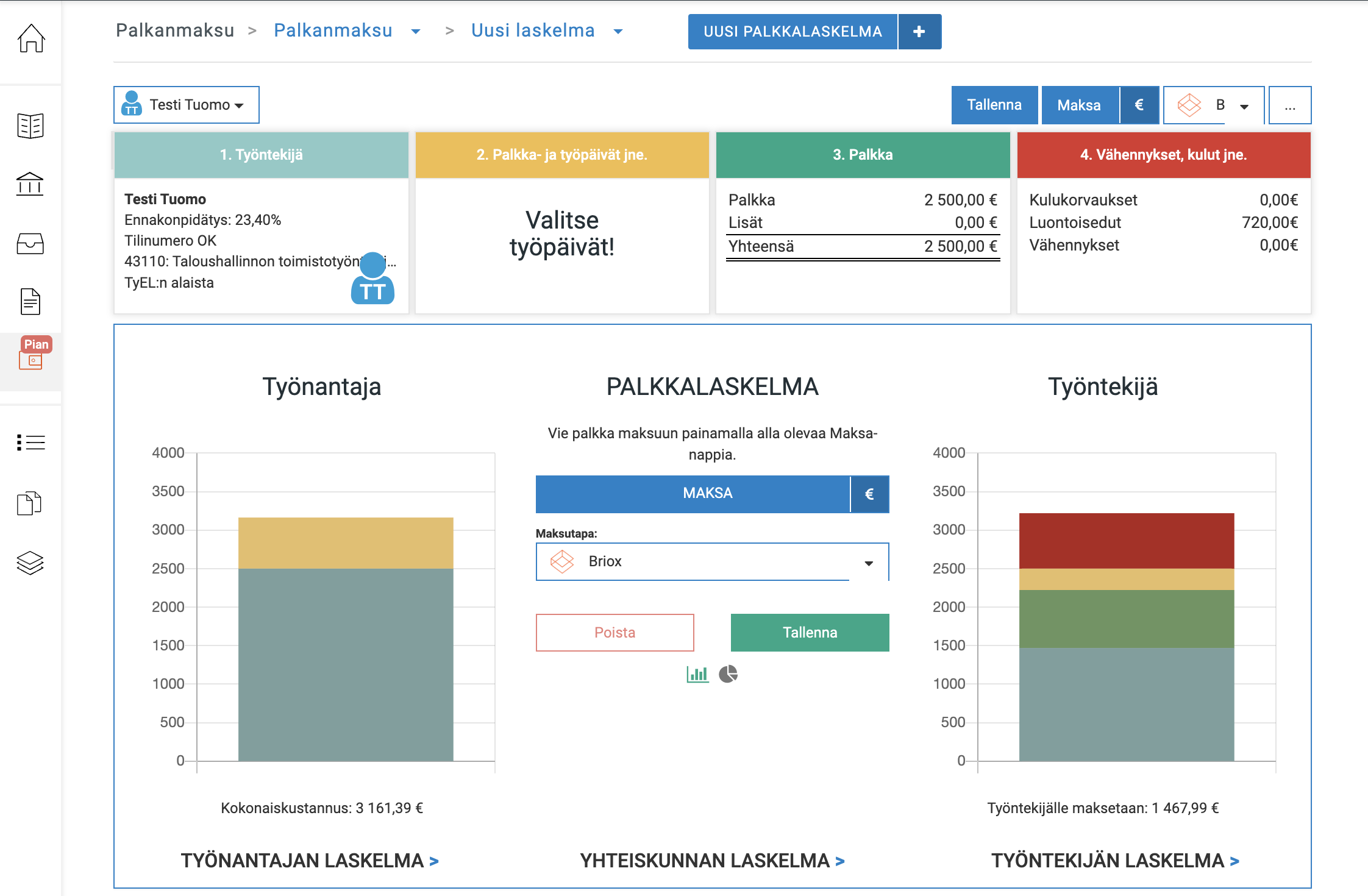This screenshot has height=896, width=1368.
Task: Switch to pie chart view
Action: click(x=728, y=674)
